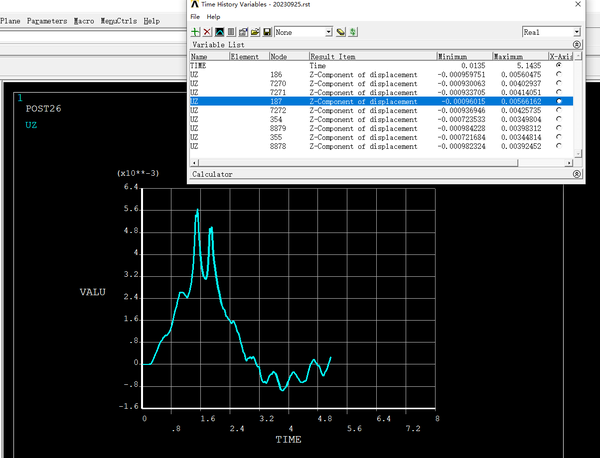This screenshot has height=458, width=600.
Task: Select the UZ row for node 8879
Action: click(300, 128)
